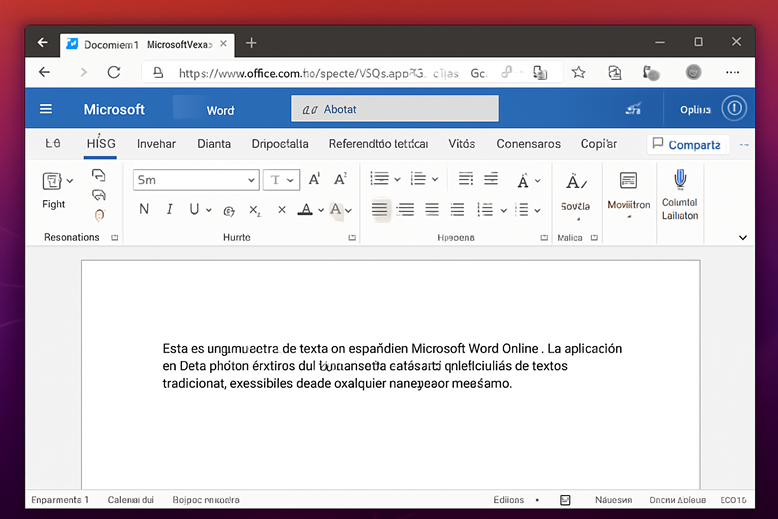
Task: Click the Columtal Laiiiaton microphone icon
Action: point(680,180)
